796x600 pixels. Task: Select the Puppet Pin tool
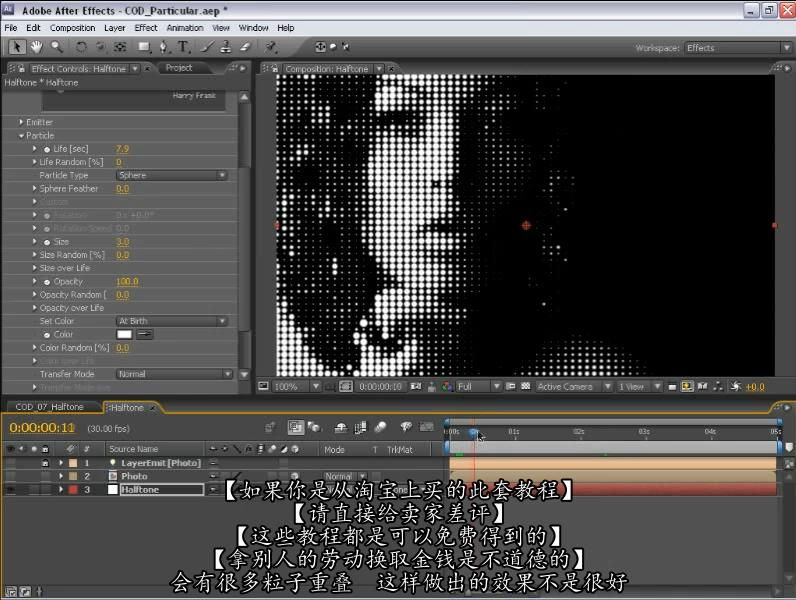tap(271, 47)
